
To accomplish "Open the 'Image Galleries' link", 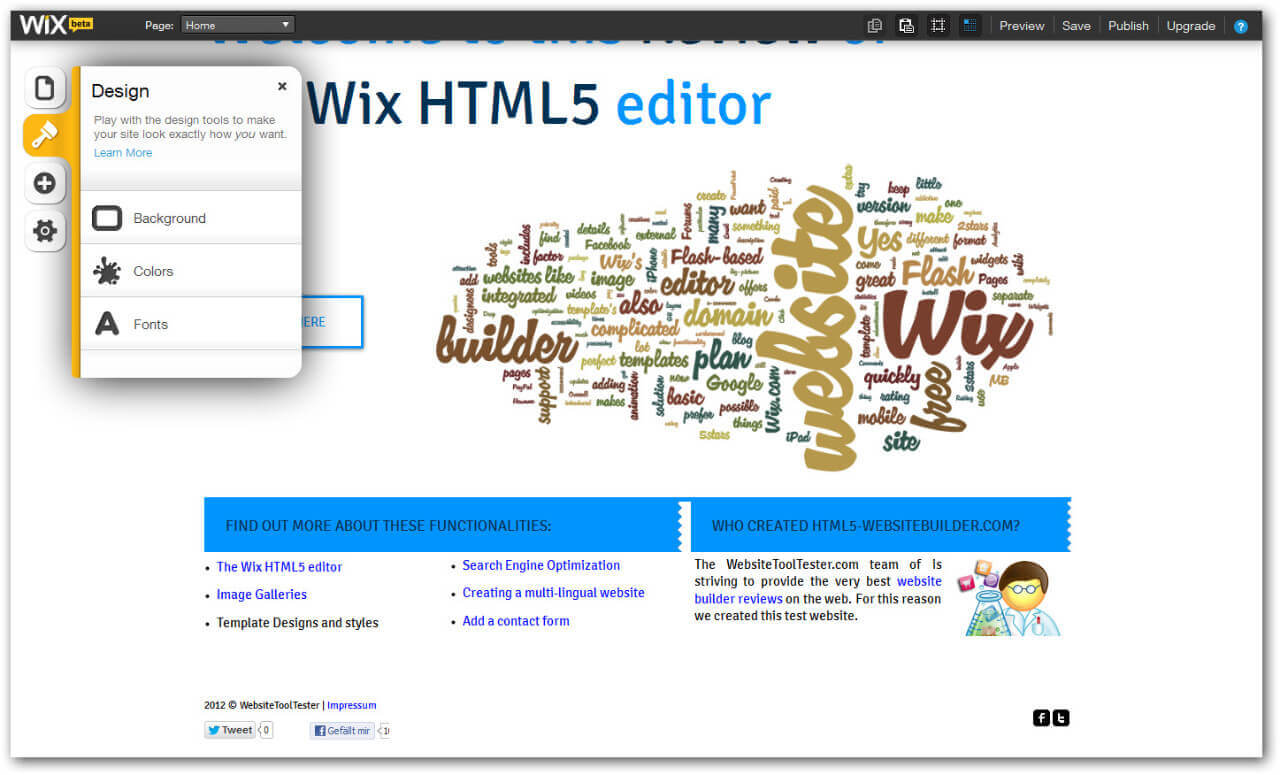I will (x=262, y=595).
